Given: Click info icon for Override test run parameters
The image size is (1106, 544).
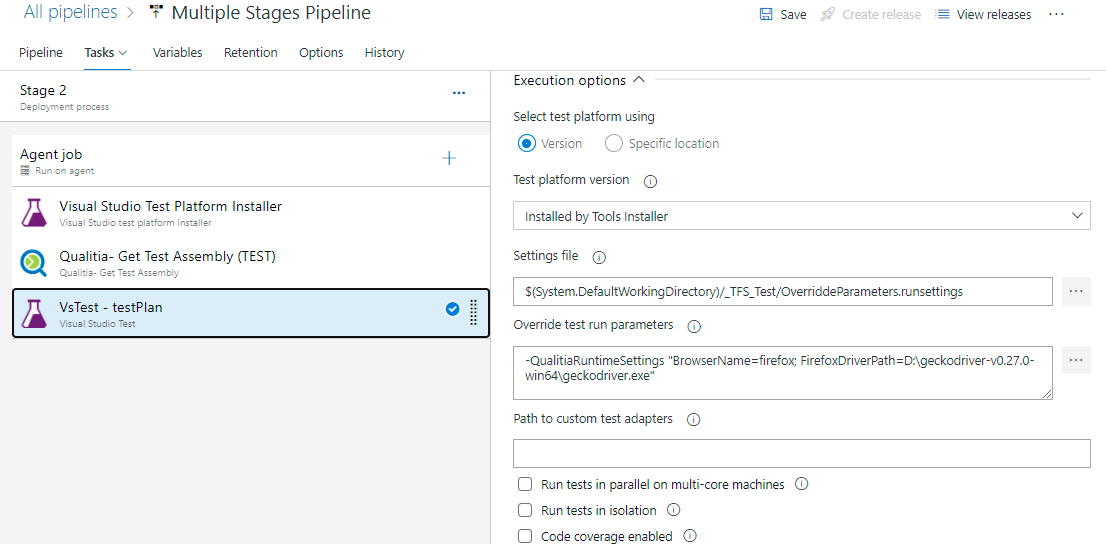Looking at the screenshot, I should pyautogui.click(x=694, y=326).
